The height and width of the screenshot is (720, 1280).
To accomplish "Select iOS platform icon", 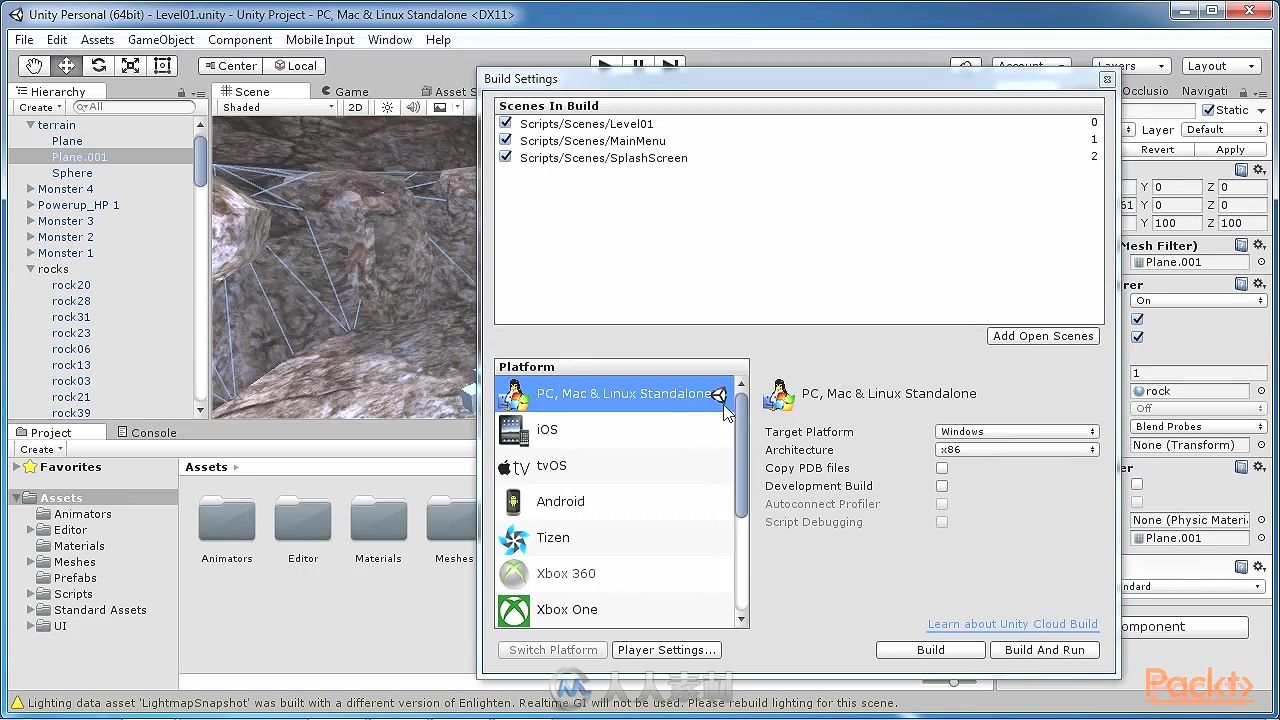I will tap(514, 430).
